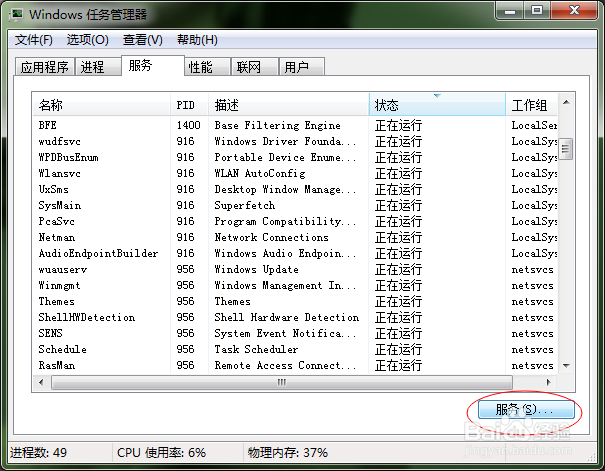Select the Schedule service row
Screen dimensions: 605x471
pos(295,349)
